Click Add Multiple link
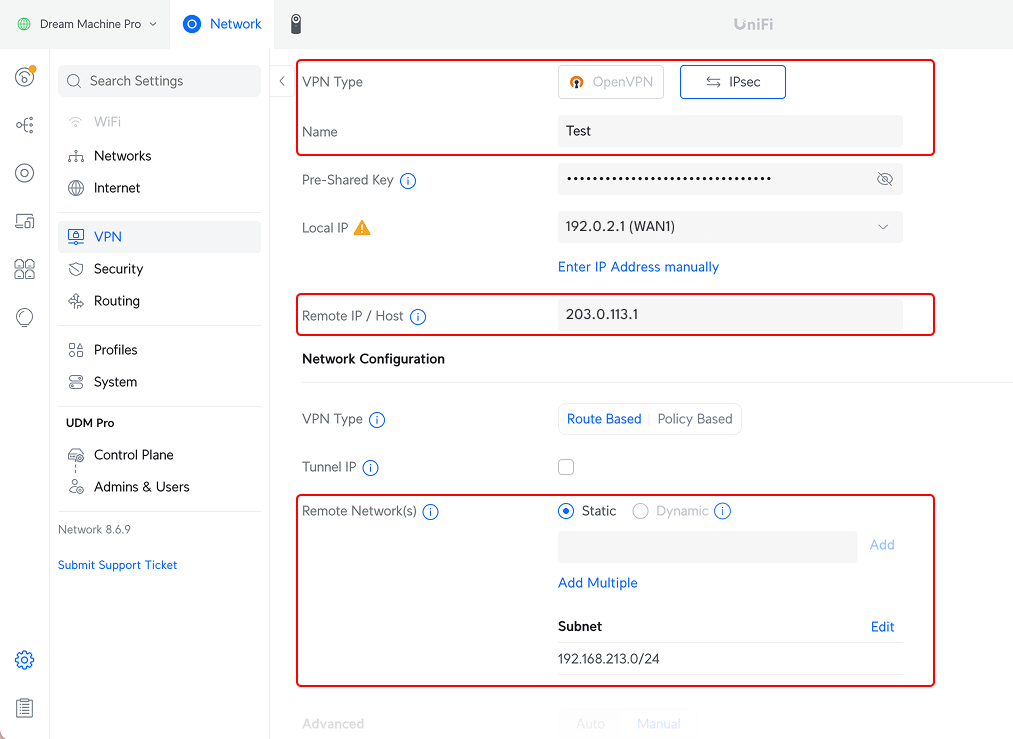The image size is (1013, 739). (x=598, y=583)
